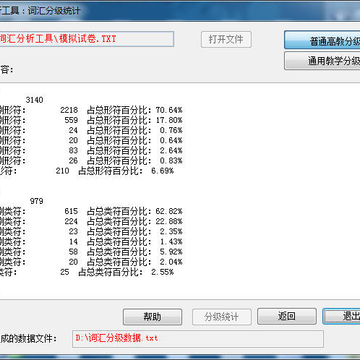Screen dimensions: 360x360
Task: Select the count 559
Action: [71, 120]
